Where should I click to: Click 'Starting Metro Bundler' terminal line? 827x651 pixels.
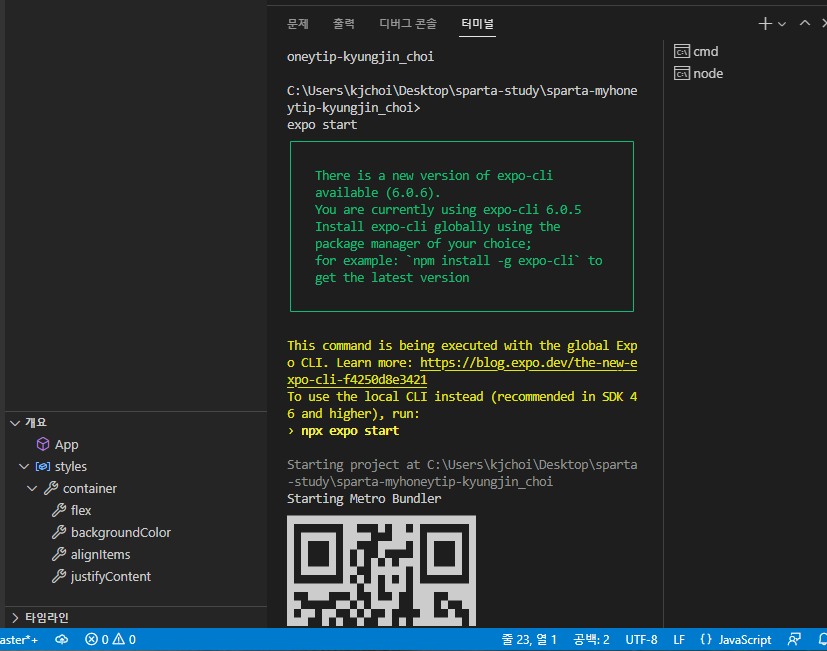tap(364, 499)
